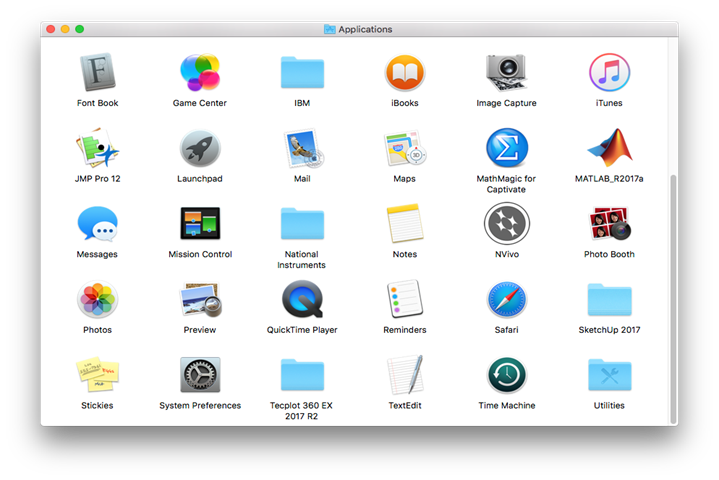Select the SketchUp 2017 folder icon
Viewport: 719px width, 480px height.
coord(609,299)
